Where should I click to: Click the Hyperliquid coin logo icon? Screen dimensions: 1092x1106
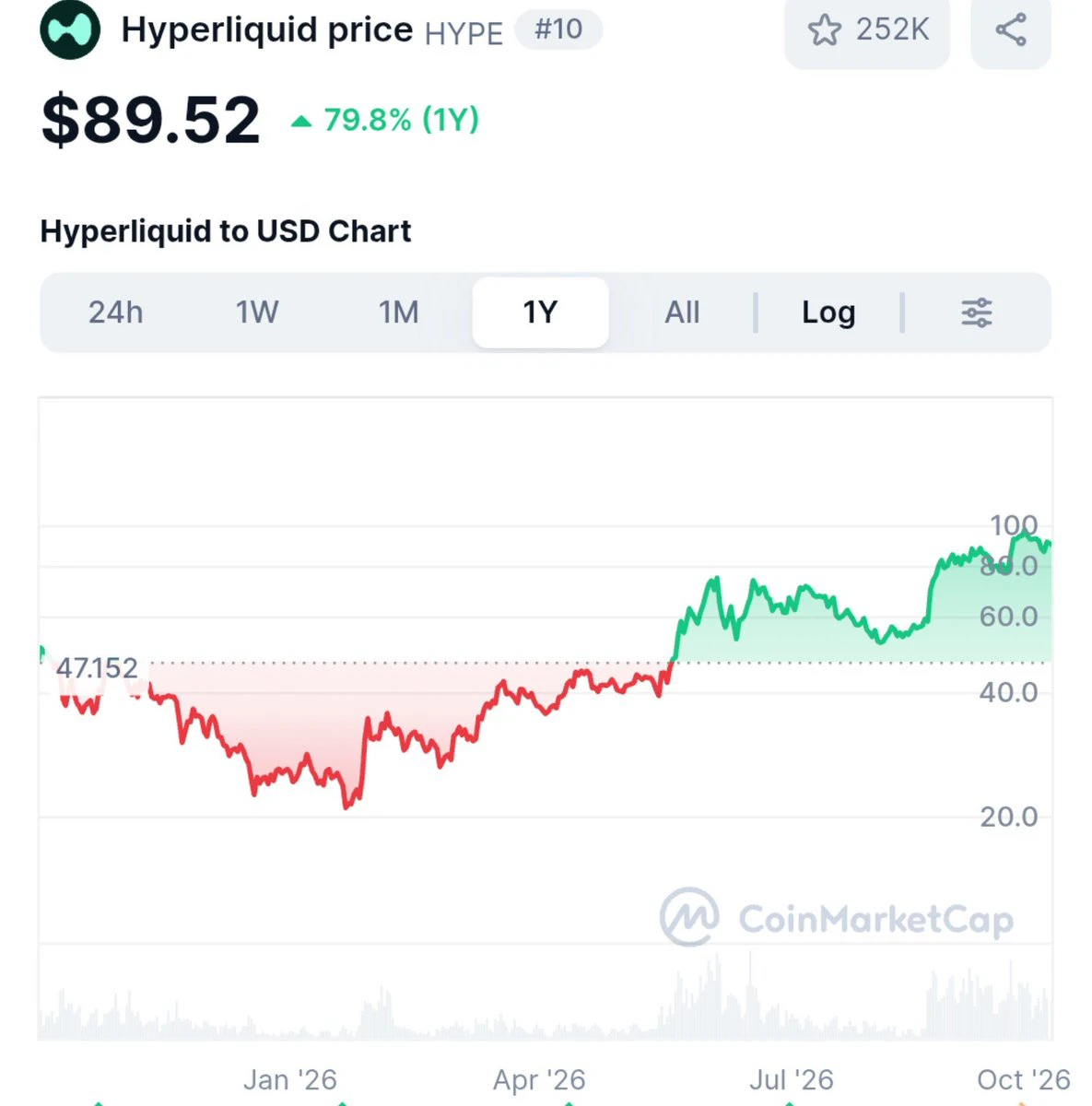[70, 29]
